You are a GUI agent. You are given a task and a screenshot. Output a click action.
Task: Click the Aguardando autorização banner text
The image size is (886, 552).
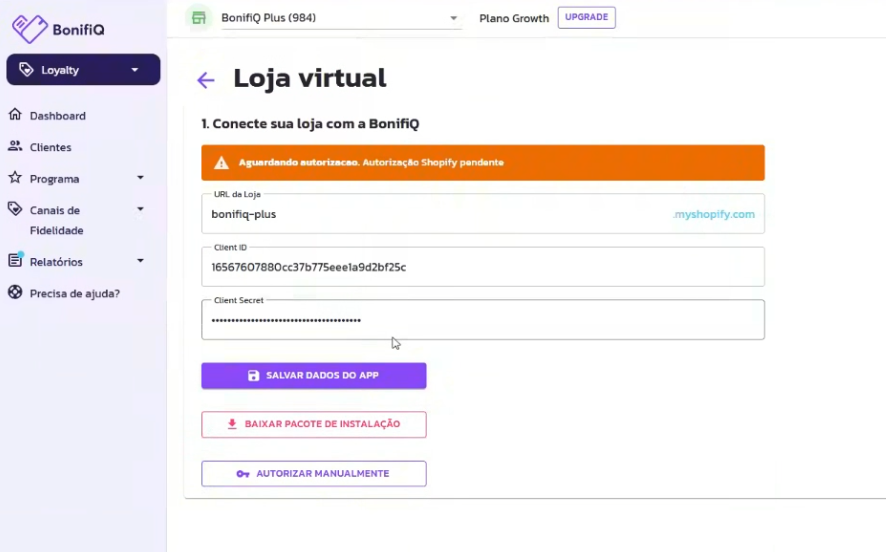(x=371, y=163)
